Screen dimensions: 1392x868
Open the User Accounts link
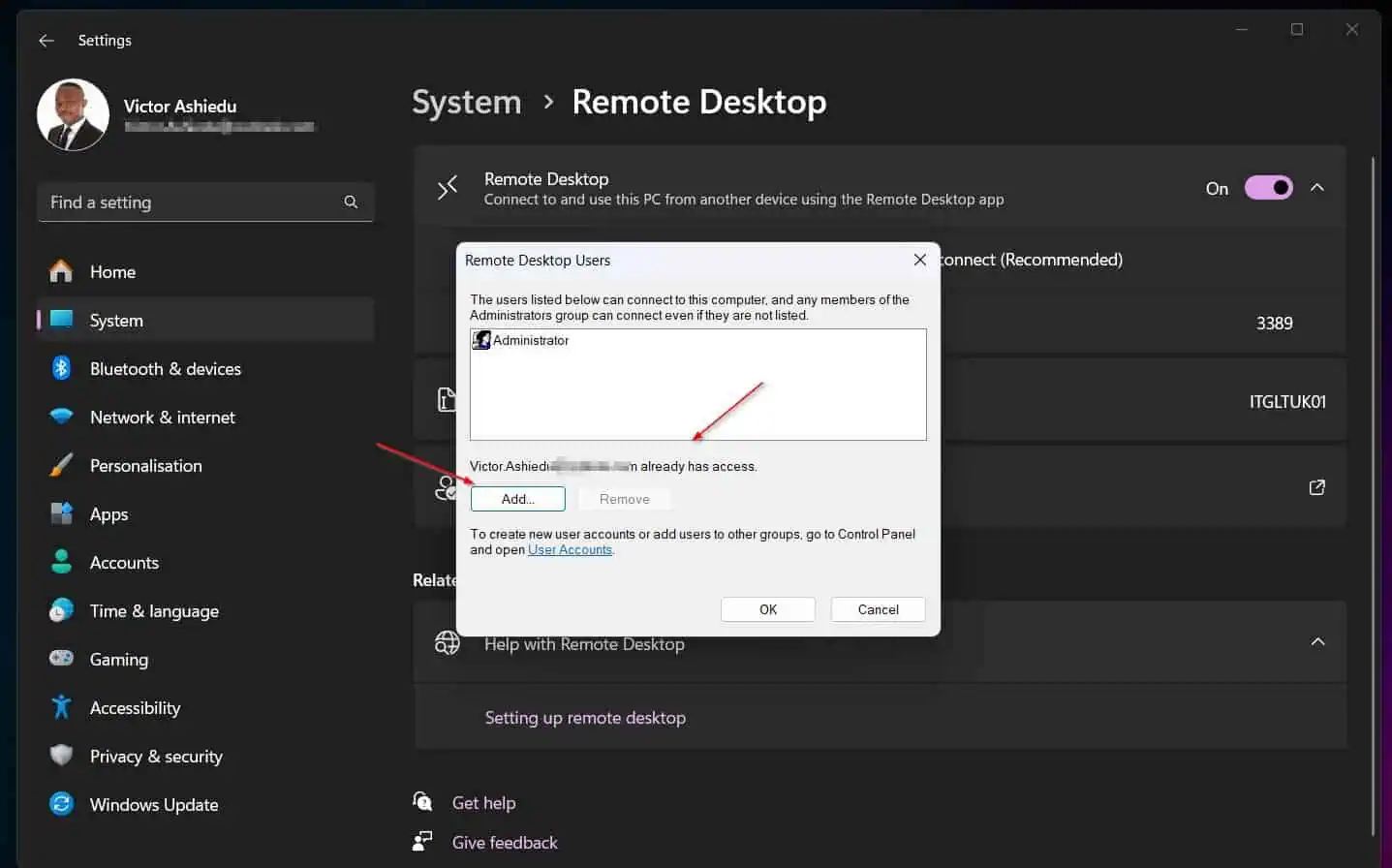point(570,550)
